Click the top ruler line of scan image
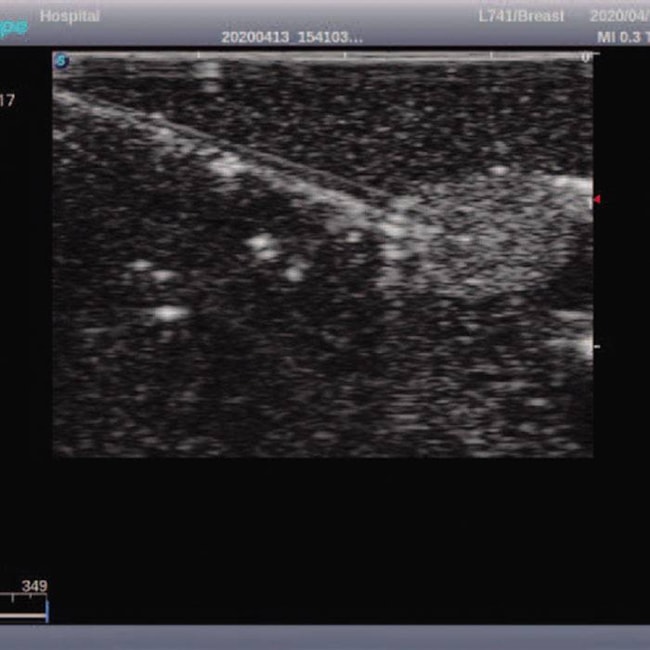Viewport: 650px width, 650px height. click(320, 56)
